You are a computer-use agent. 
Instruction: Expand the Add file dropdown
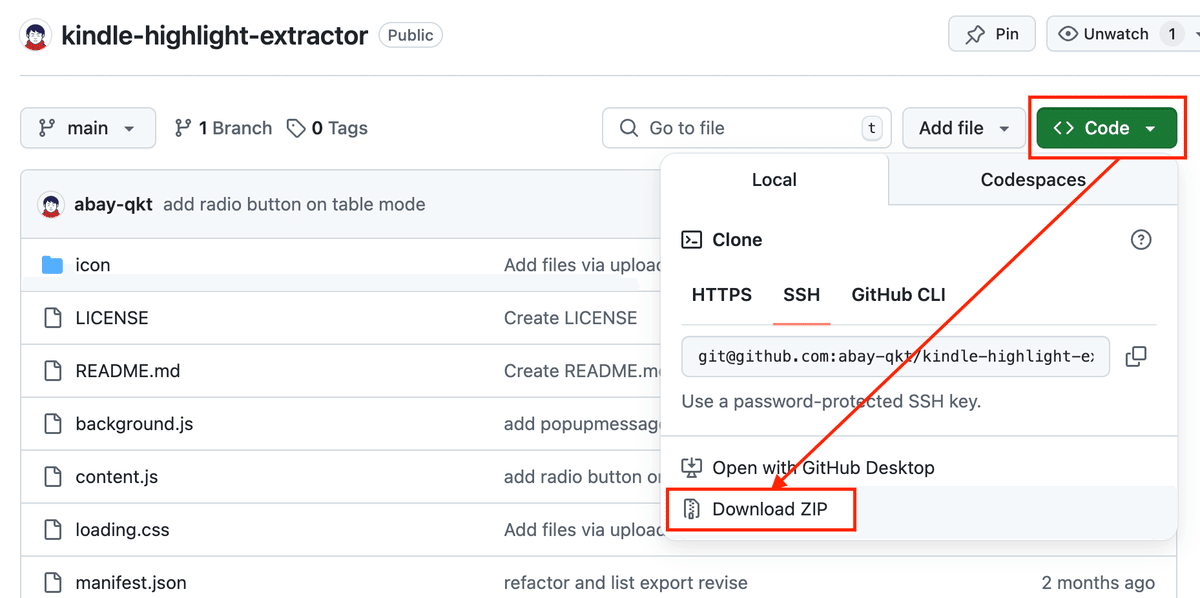[x=964, y=128]
